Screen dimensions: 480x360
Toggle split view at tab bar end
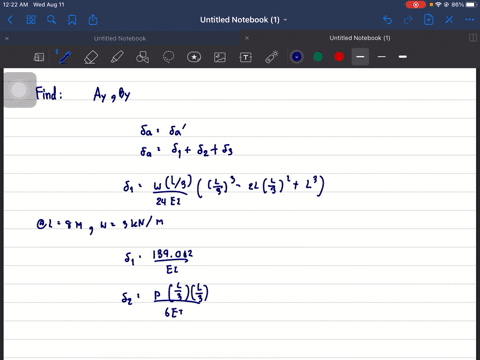point(473,38)
